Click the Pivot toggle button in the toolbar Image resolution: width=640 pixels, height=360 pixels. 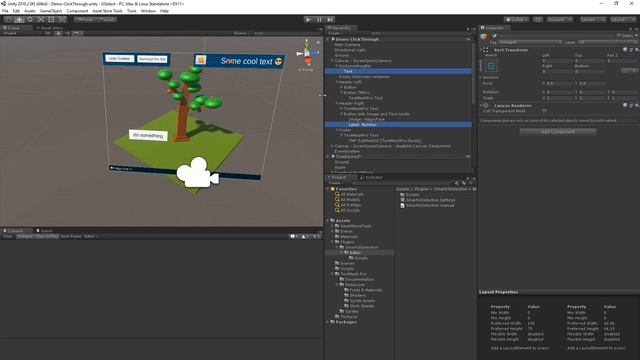pyautogui.click(x=84, y=20)
